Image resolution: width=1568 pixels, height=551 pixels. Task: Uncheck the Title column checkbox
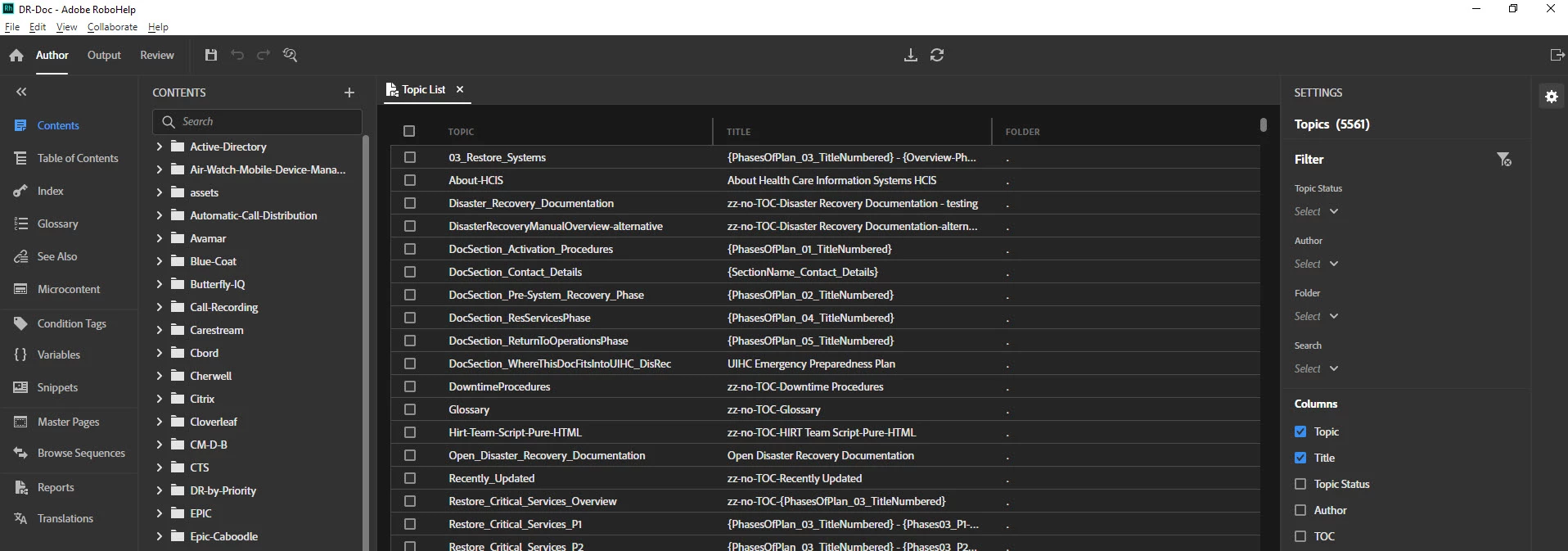(1300, 458)
